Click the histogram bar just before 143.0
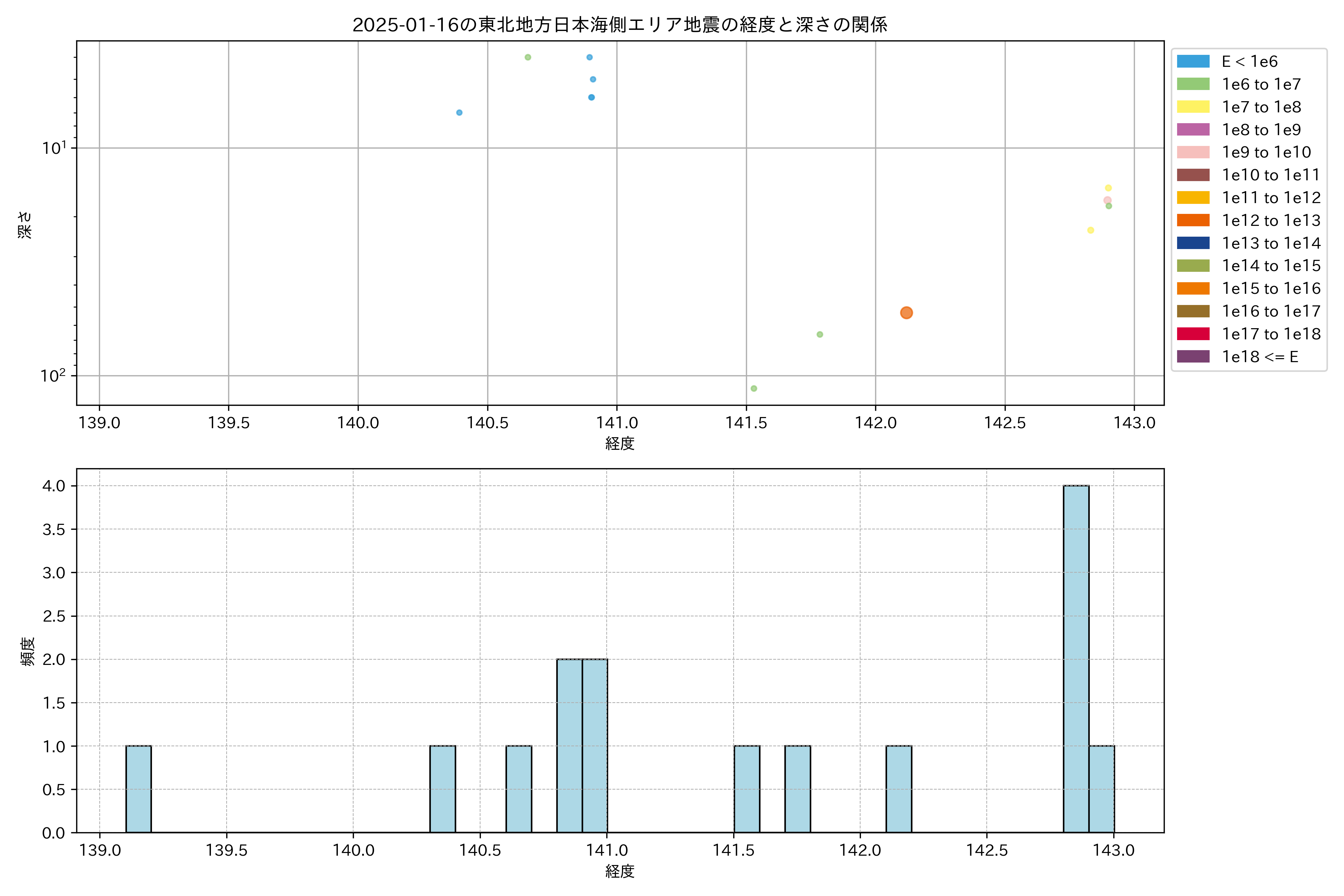Image resolution: width=1344 pixels, height=896 pixels. pyautogui.click(x=1101, y=789)
